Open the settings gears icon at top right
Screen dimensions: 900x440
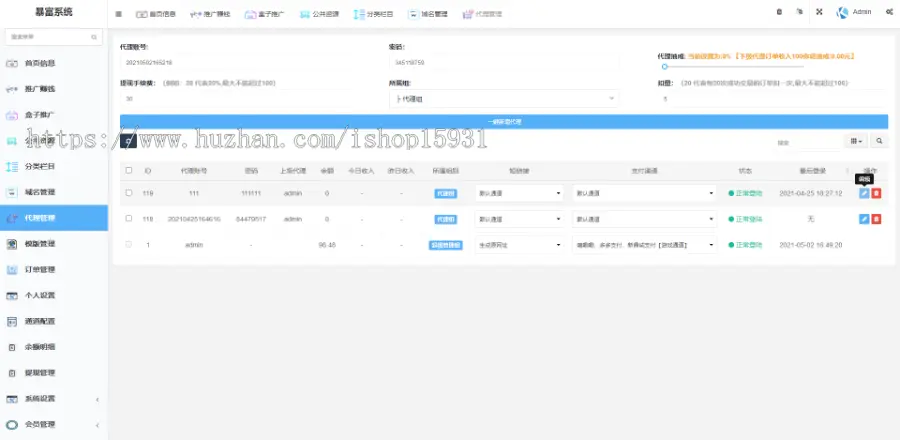tap(889, 12)
